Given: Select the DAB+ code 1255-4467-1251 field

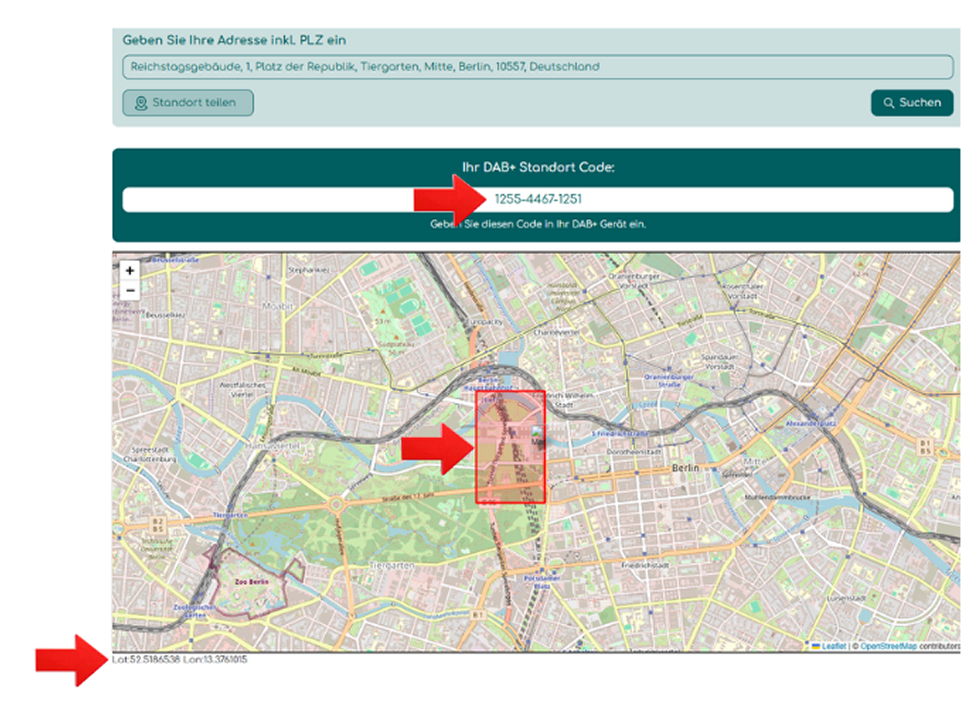Looking at the screenshot, I should [x=538, y=199].
